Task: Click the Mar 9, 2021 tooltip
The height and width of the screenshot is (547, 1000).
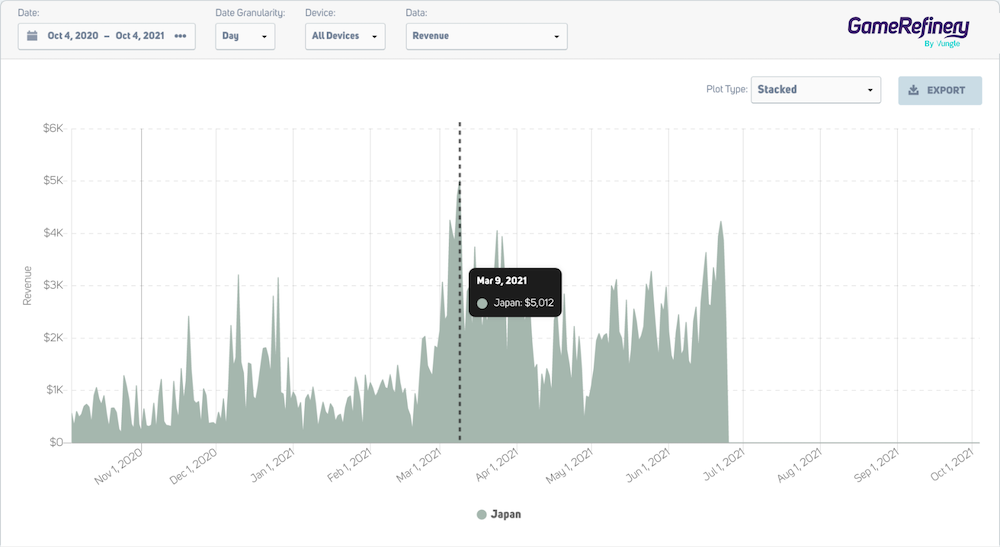Action: click(x=515, y=292)
